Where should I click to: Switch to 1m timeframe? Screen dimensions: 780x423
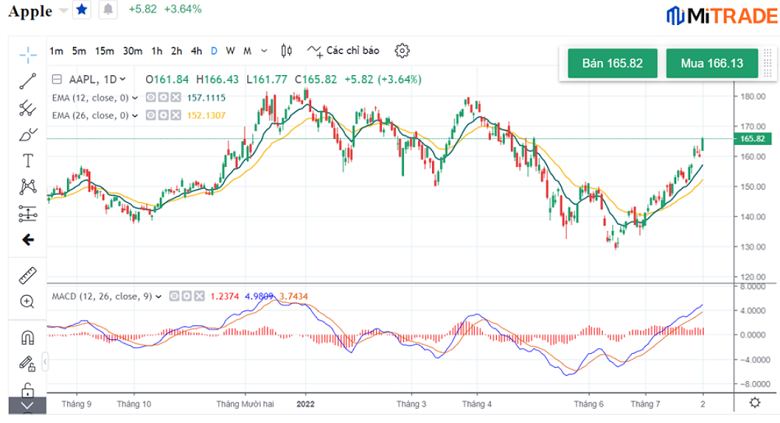[56, 51]
